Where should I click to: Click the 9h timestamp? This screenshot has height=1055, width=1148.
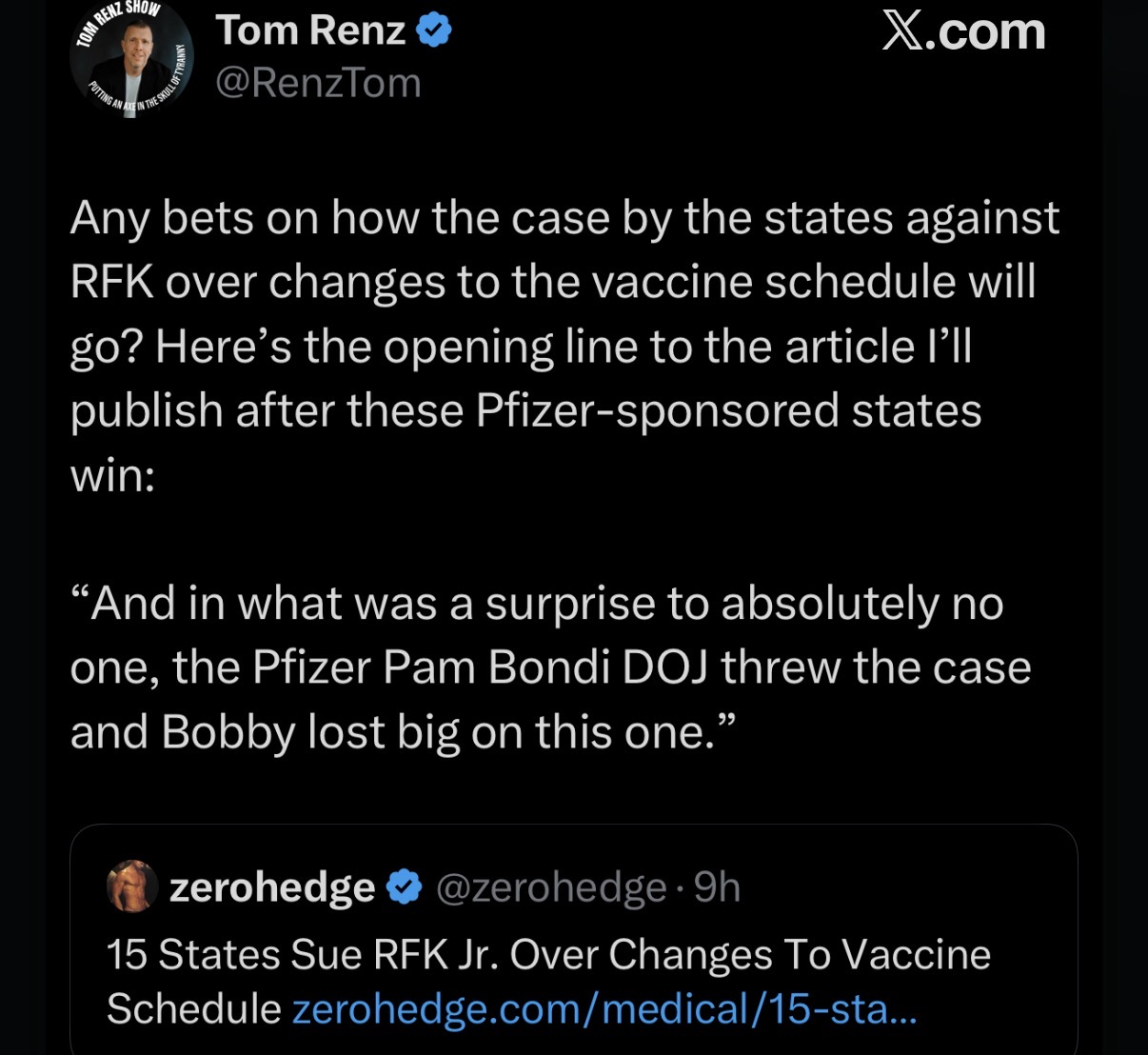717,887
